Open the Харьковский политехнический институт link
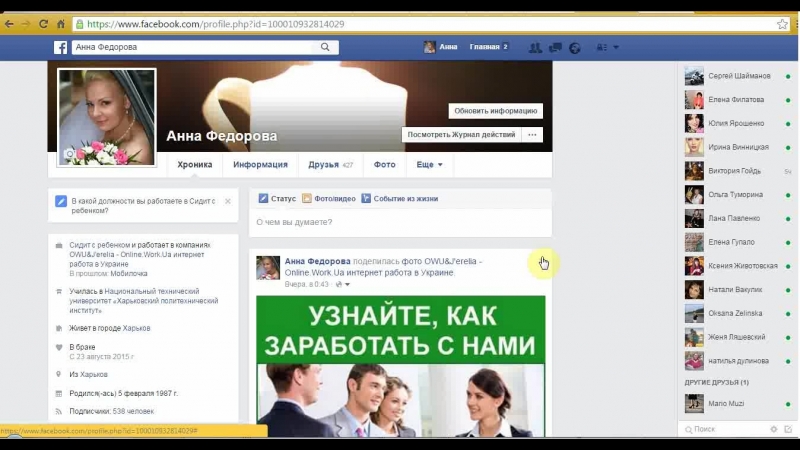The height and width of the screenshot is (450, 800). tap(144, 301)
